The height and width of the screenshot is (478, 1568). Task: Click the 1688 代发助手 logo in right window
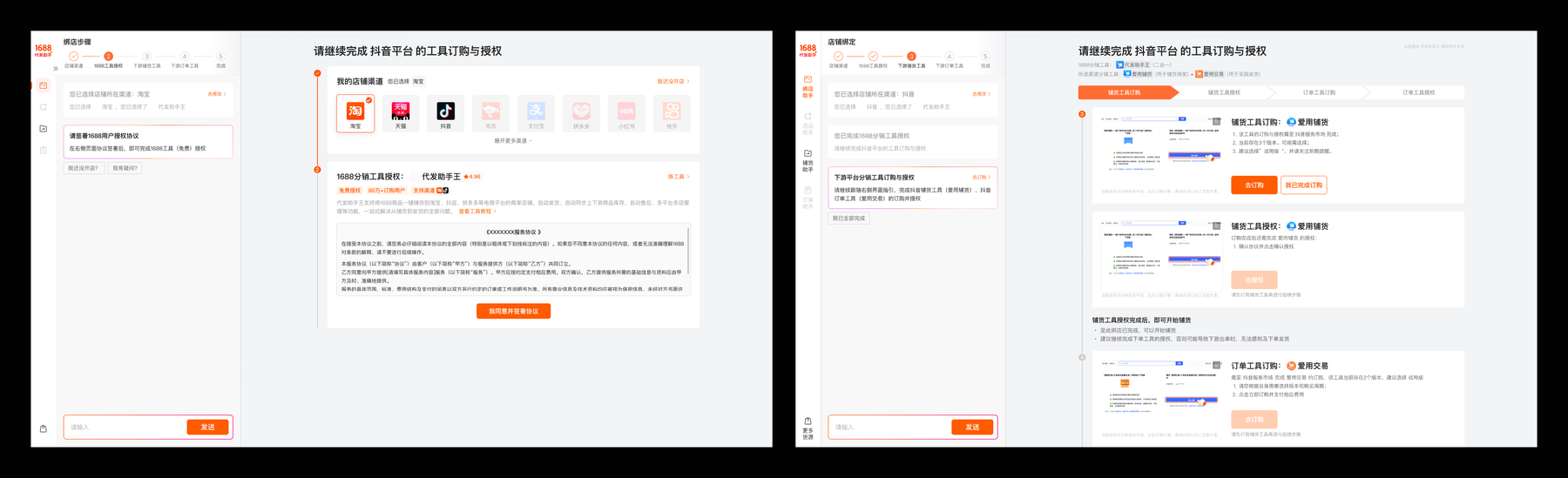pos(808,50)
